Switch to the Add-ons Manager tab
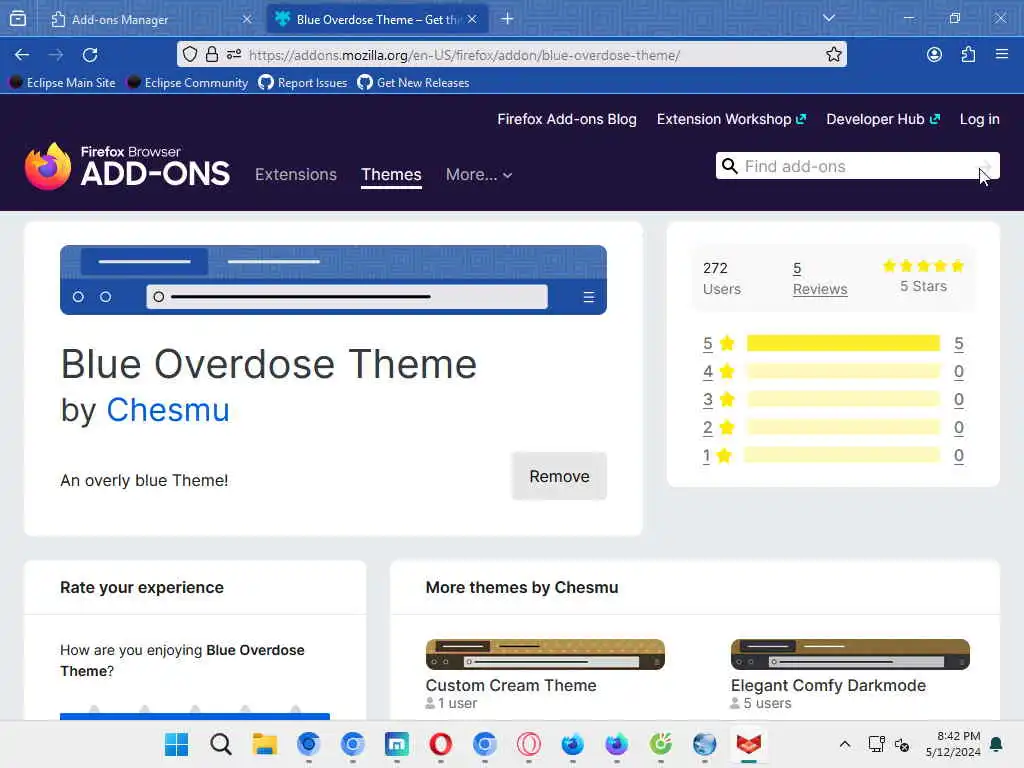Image resolution: width=1024 pixels, height=768 pixels. [120, 20]
